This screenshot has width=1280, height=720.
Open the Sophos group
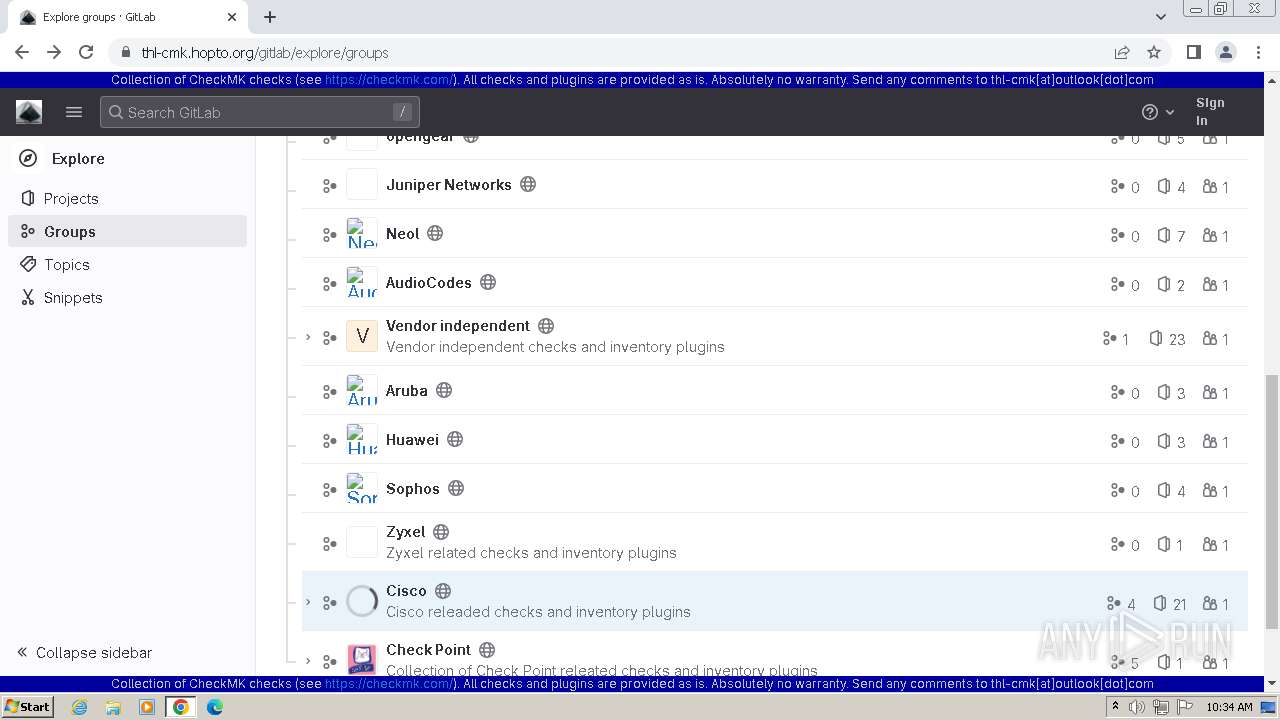[x=412, y=488]
